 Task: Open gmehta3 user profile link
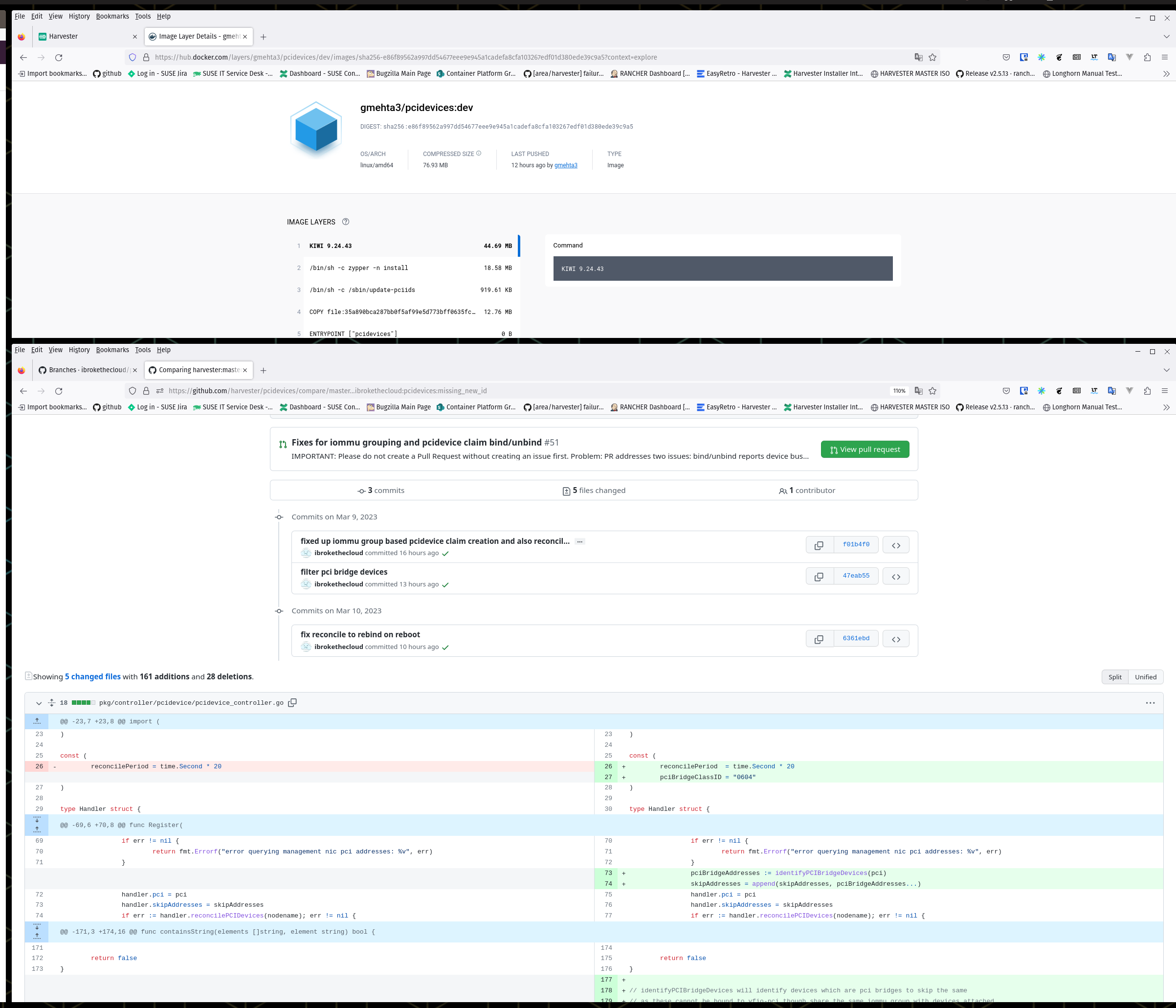tap(565, 165)
